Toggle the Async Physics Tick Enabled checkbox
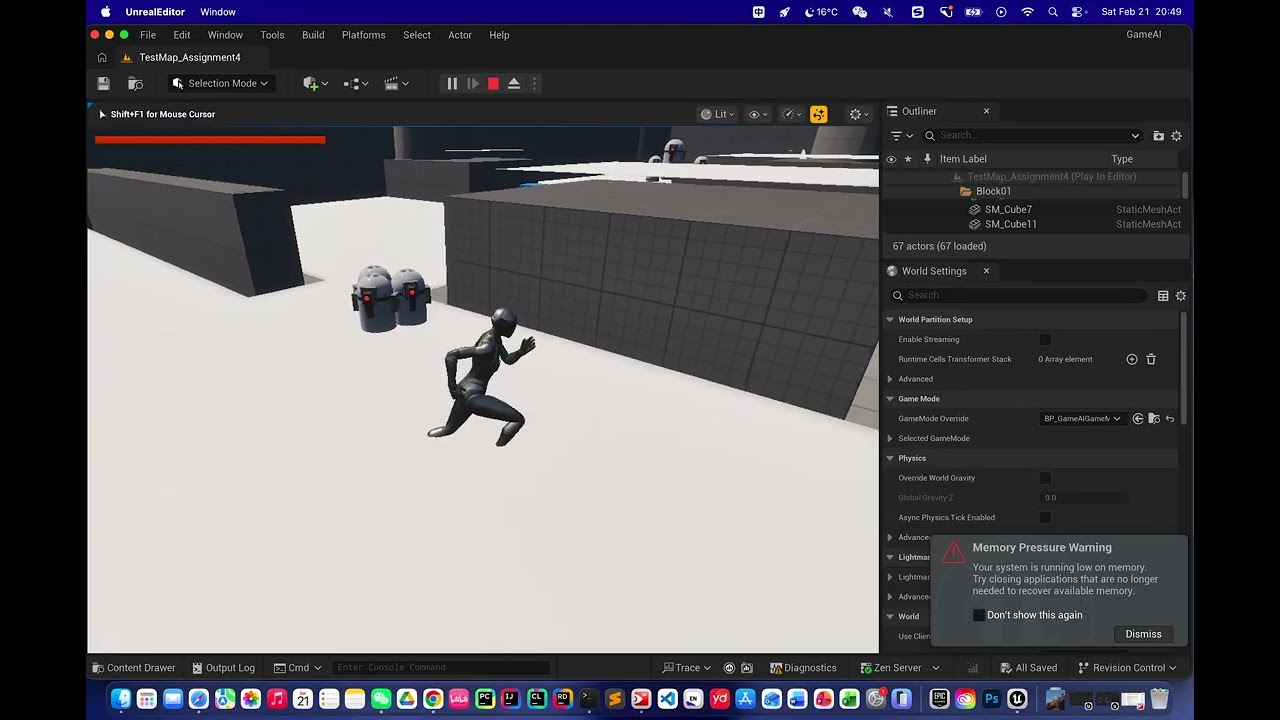Screen dimensions: 1280x720 (x=1045, y=517)
